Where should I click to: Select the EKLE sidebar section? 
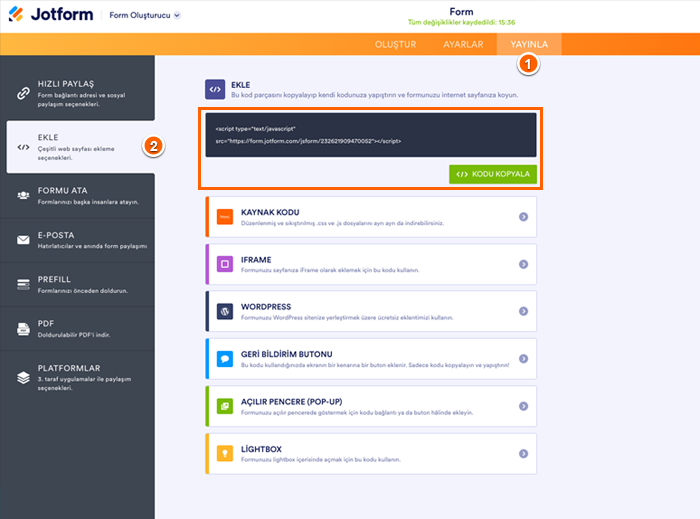(80, 147)
